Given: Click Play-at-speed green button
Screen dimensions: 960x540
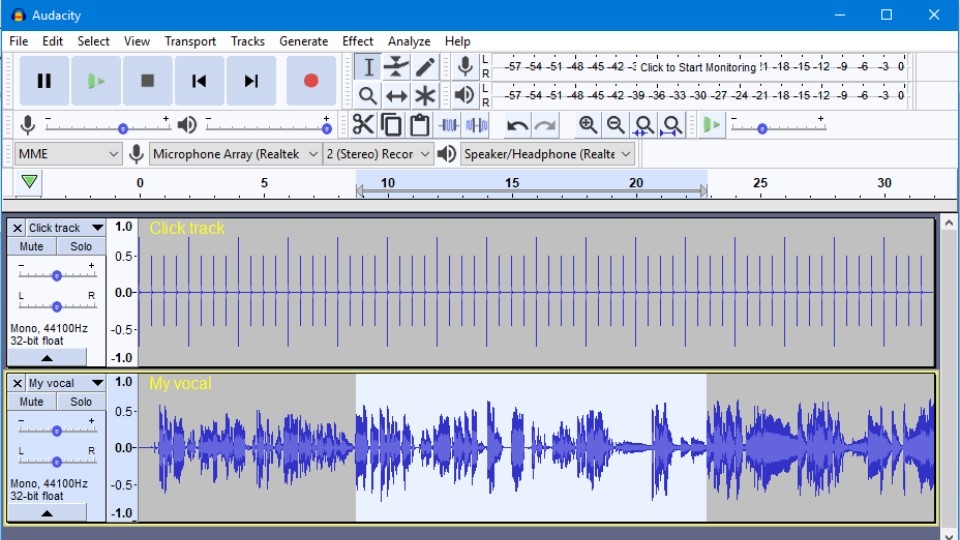Looking at the screenshot, I should coord(711,126).
